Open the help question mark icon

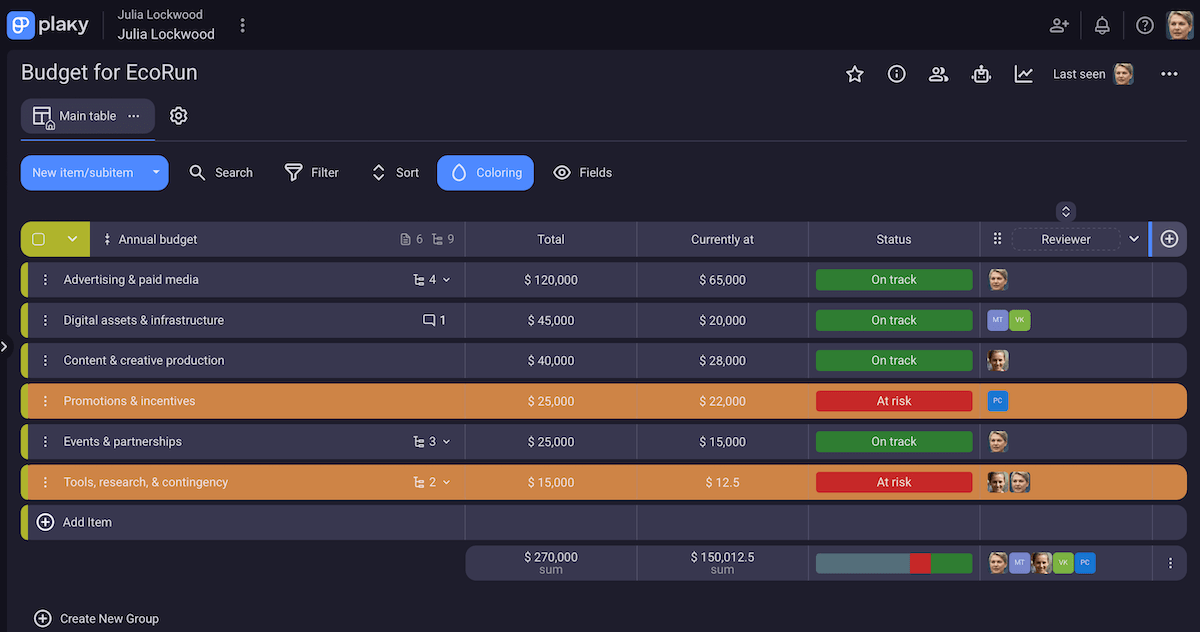(1144, 26)
